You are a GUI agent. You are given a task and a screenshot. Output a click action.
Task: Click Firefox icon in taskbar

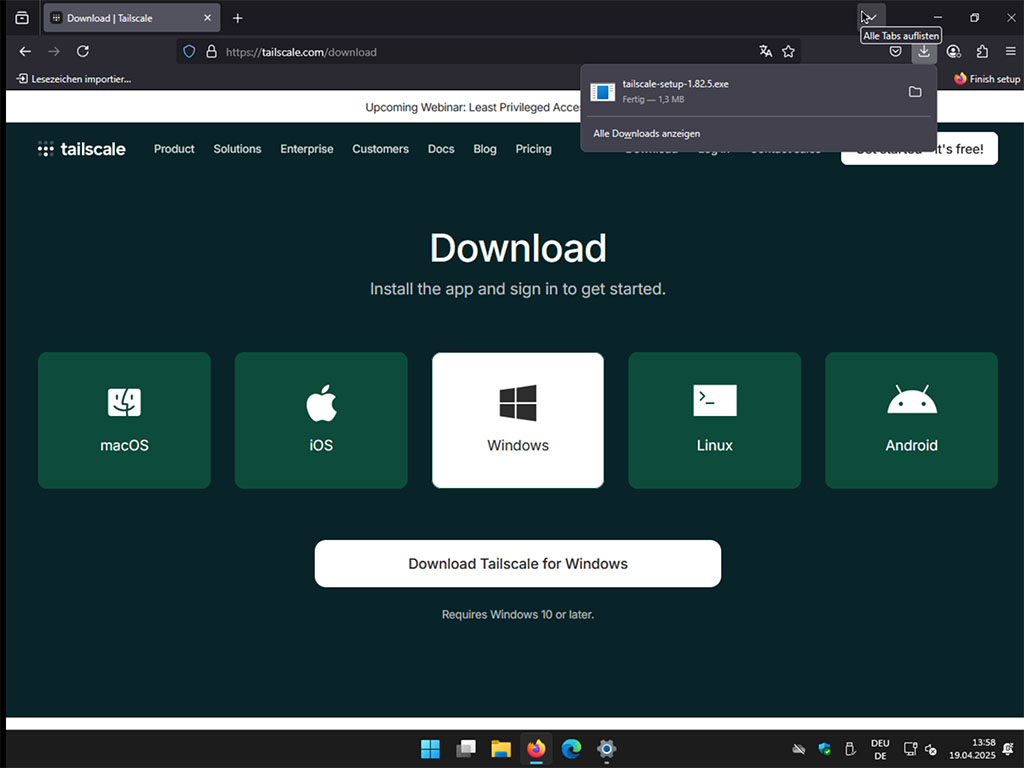pyautogui.click(x=536, y=748)
